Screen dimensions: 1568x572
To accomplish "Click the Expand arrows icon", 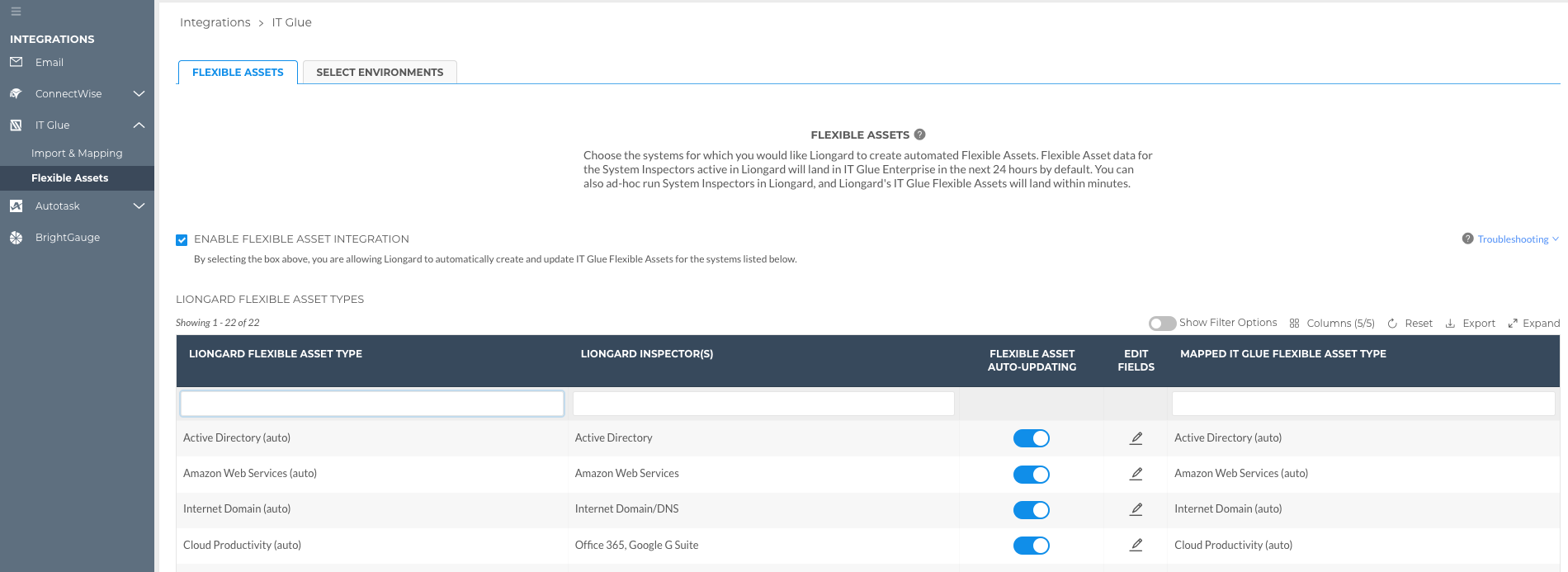I will [1513, 323].
